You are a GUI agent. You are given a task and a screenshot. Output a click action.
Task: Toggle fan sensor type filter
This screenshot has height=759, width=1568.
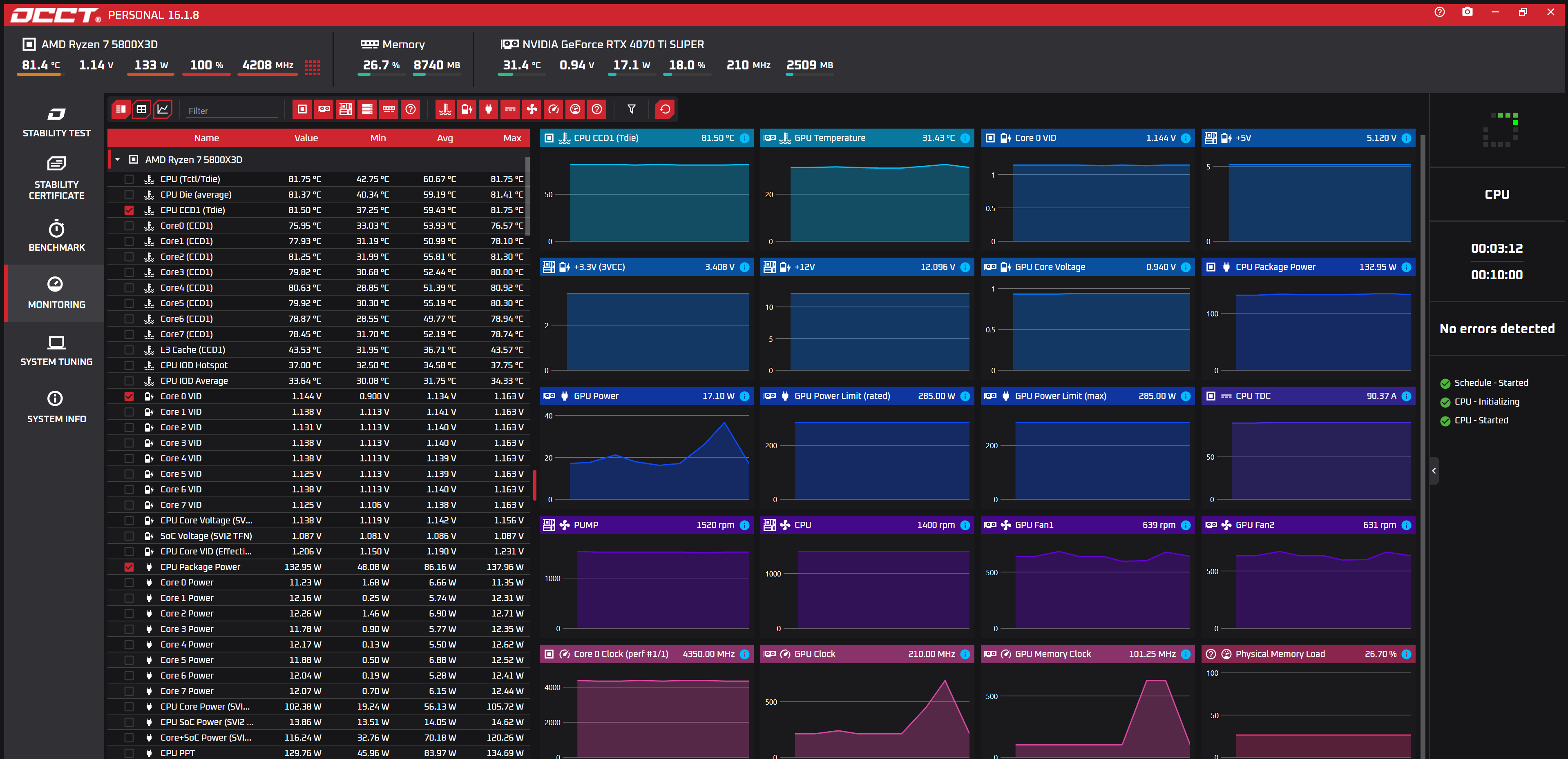coord(532,109)
